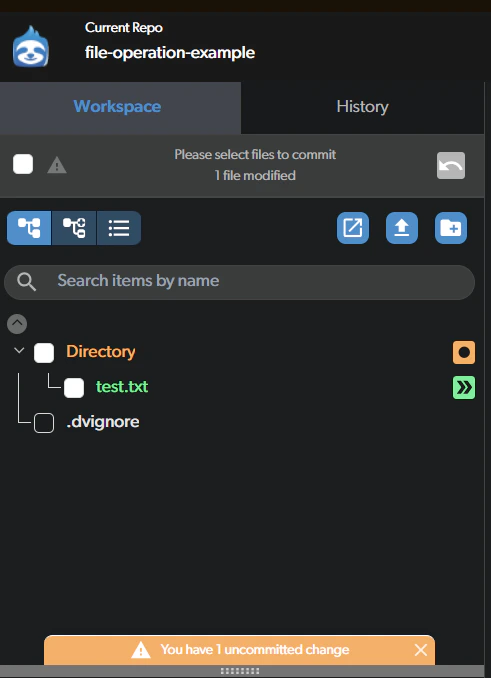The height and width of the screenshot is (678, 491).
Task: Click the search magnifier icon
Action: coord(26,282)
